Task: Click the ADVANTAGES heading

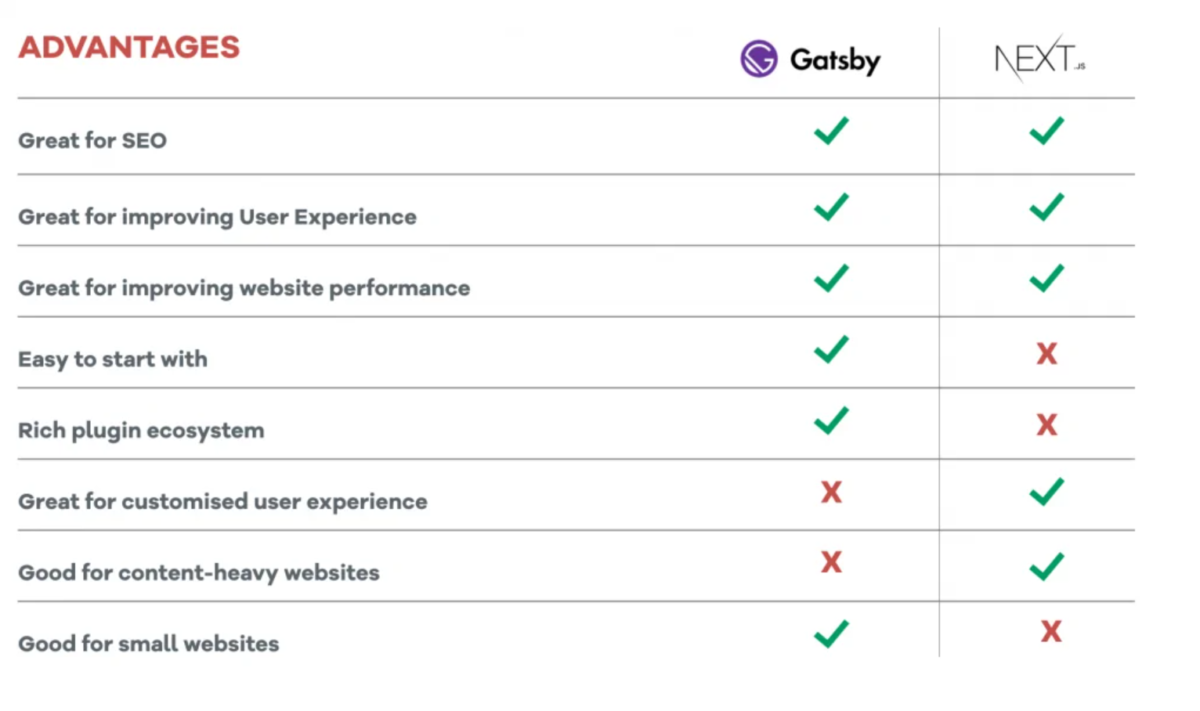Action: tap(129, 47)
